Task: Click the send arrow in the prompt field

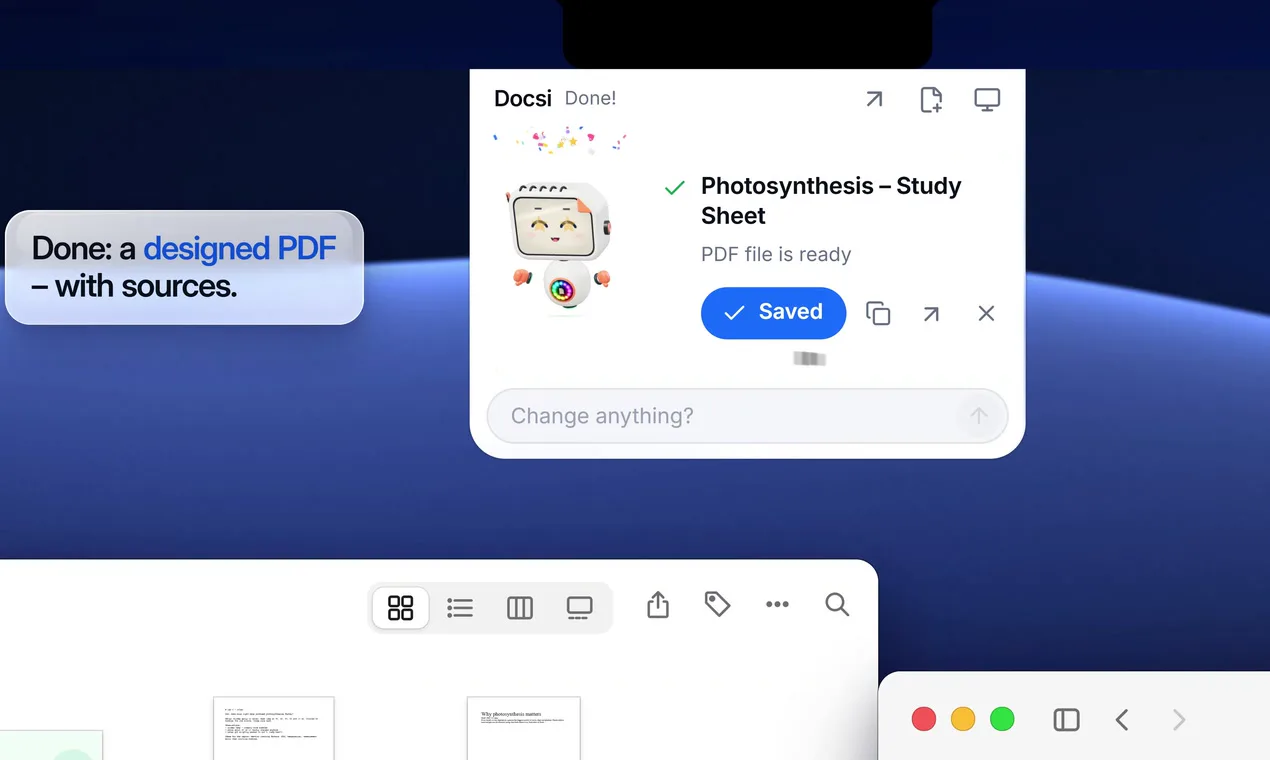Action: [x=978, y=416]
